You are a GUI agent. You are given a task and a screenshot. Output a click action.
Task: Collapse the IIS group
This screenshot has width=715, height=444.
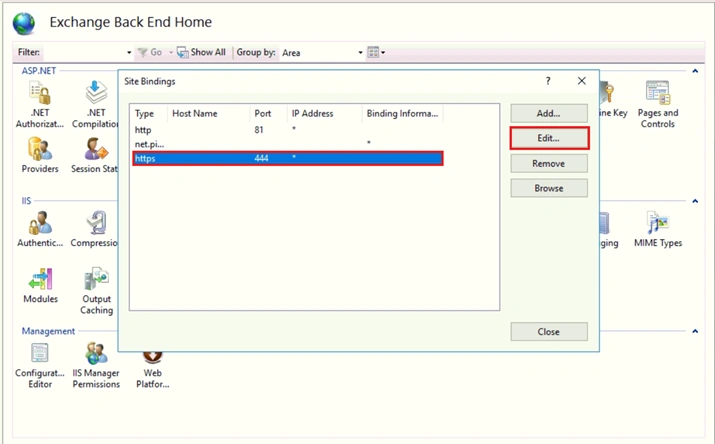click(695, 201)
